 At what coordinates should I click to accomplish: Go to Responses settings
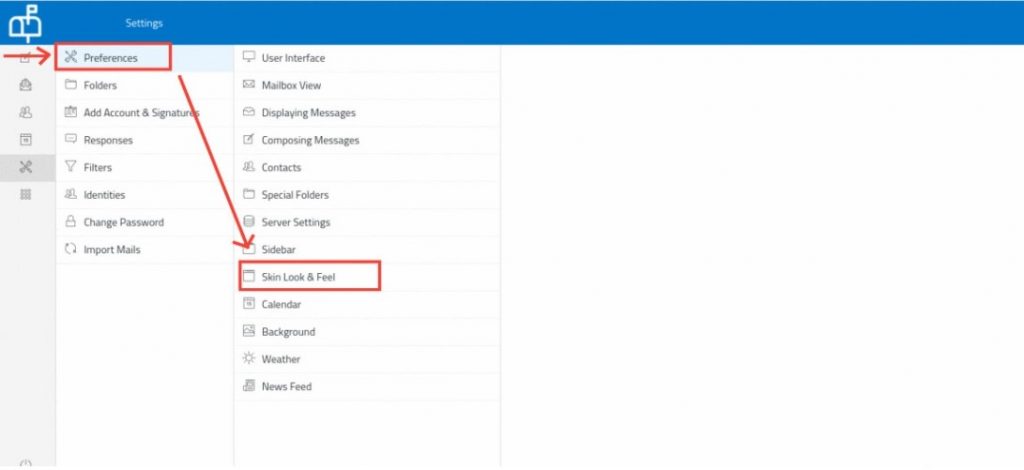coord(108,140)
